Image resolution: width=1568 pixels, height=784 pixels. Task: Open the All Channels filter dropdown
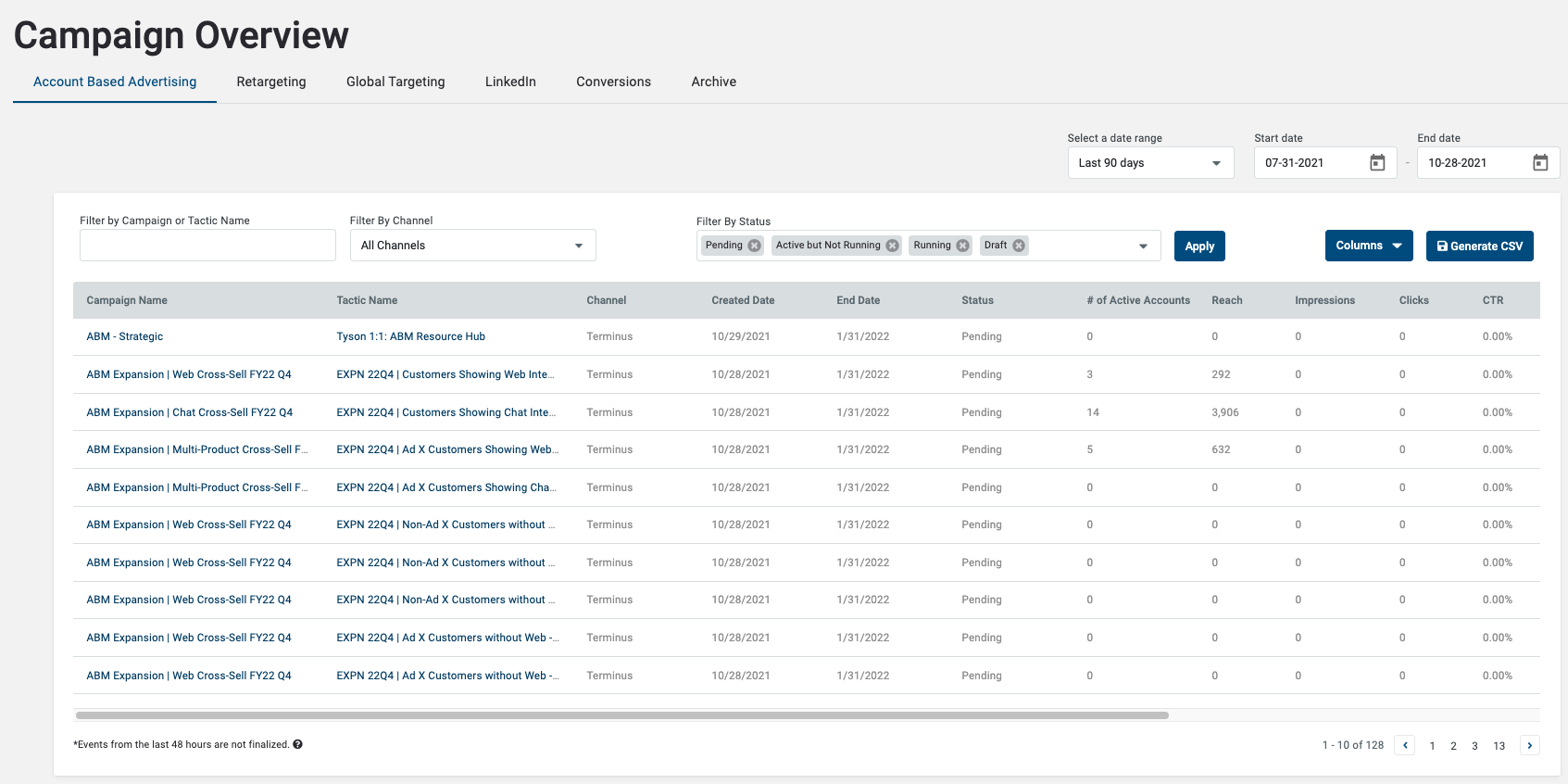tap(472, 246)
